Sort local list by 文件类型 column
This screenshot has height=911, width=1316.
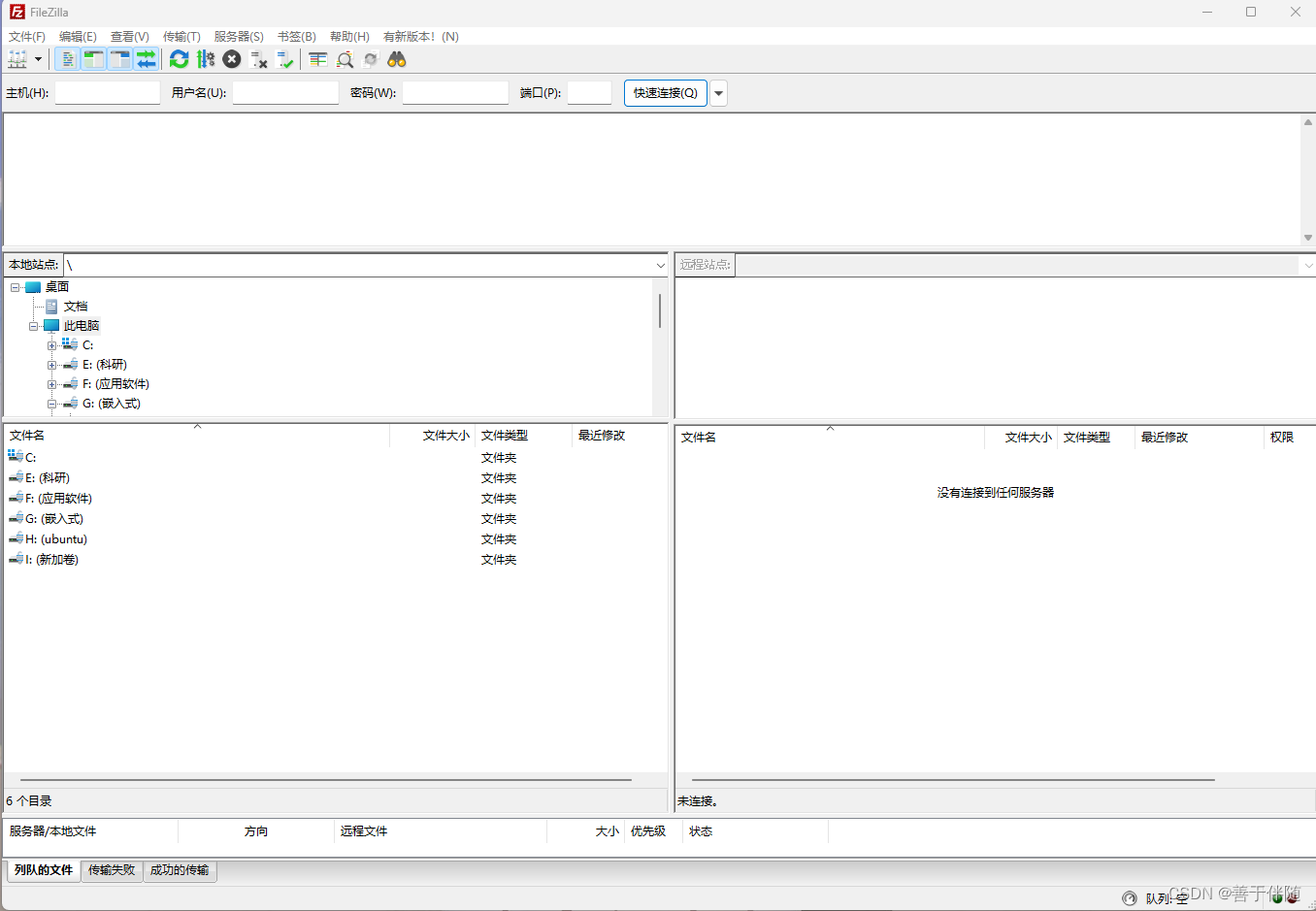click(524, 436)
